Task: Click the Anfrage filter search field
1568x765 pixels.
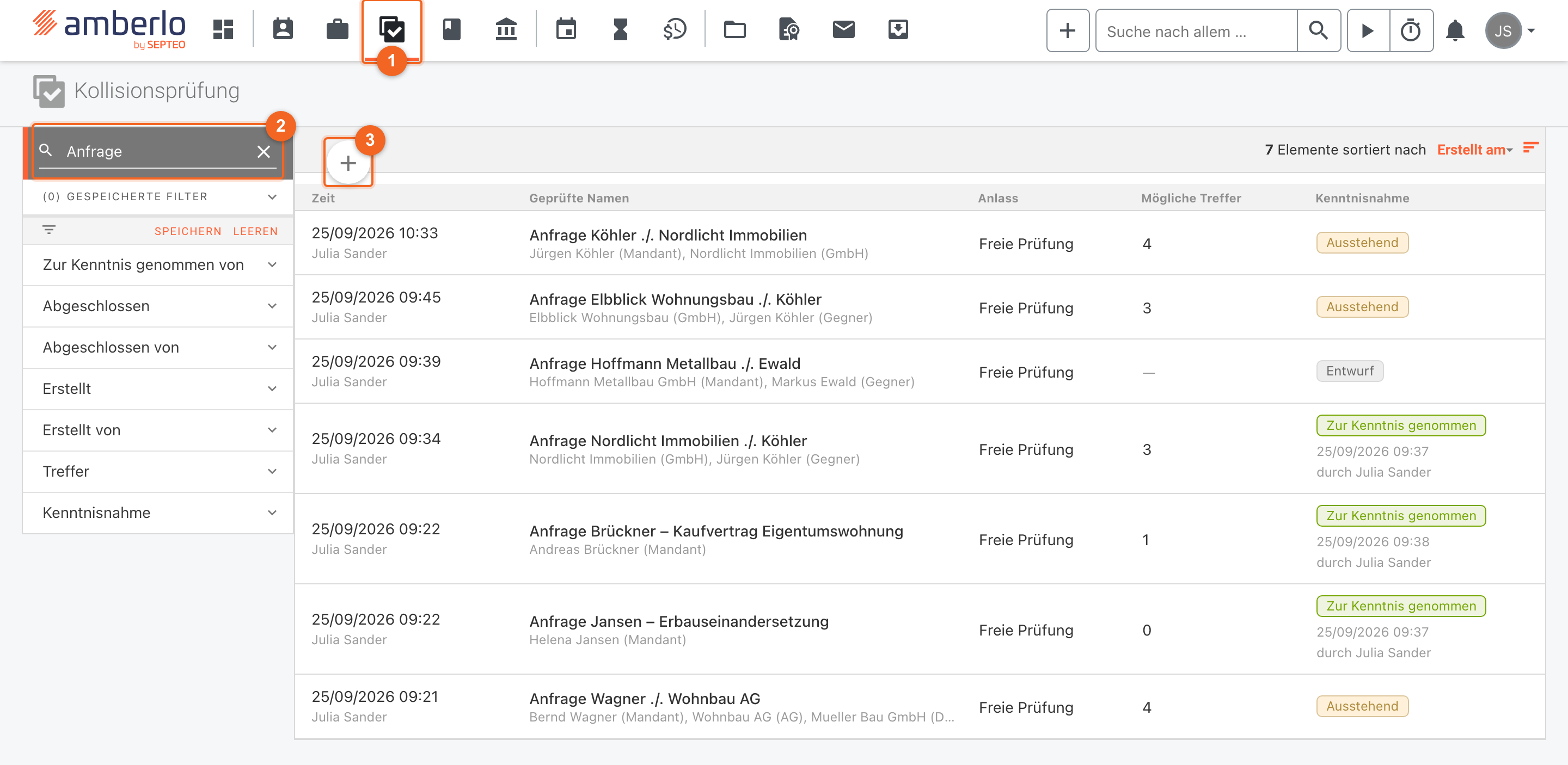Action: (x=157, y=151)
